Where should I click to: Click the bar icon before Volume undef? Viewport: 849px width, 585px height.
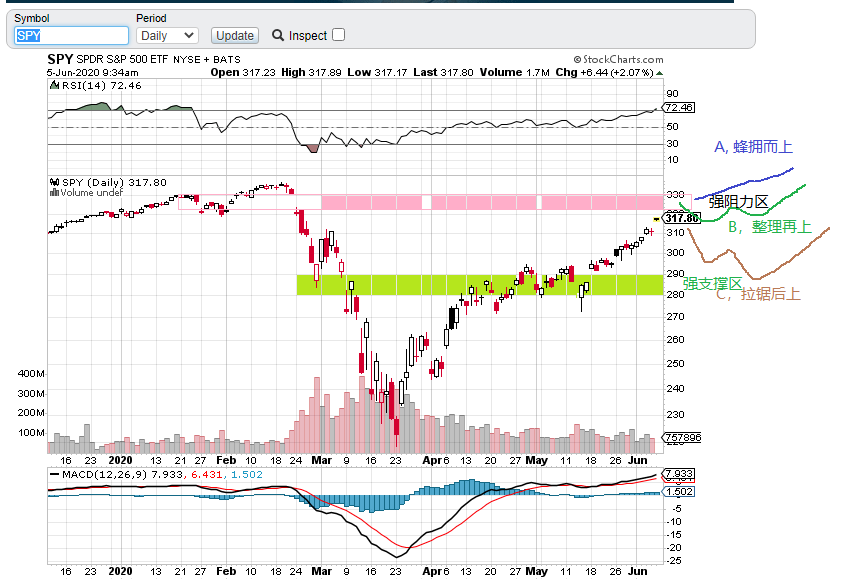point(54,192)
